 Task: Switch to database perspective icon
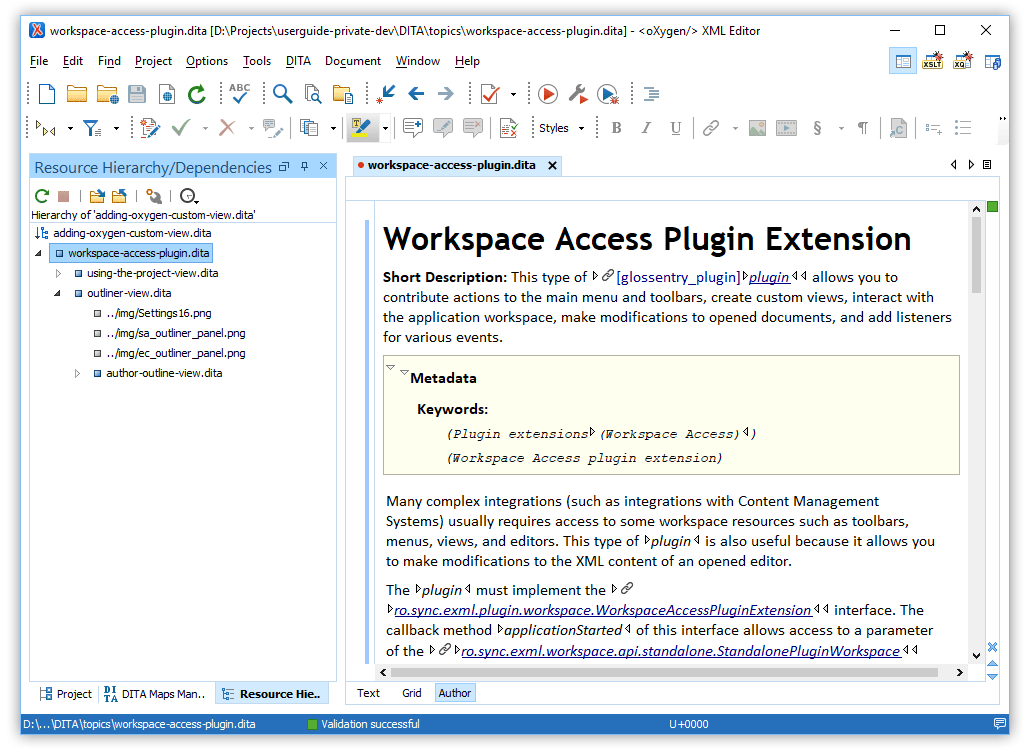(993, 62)
